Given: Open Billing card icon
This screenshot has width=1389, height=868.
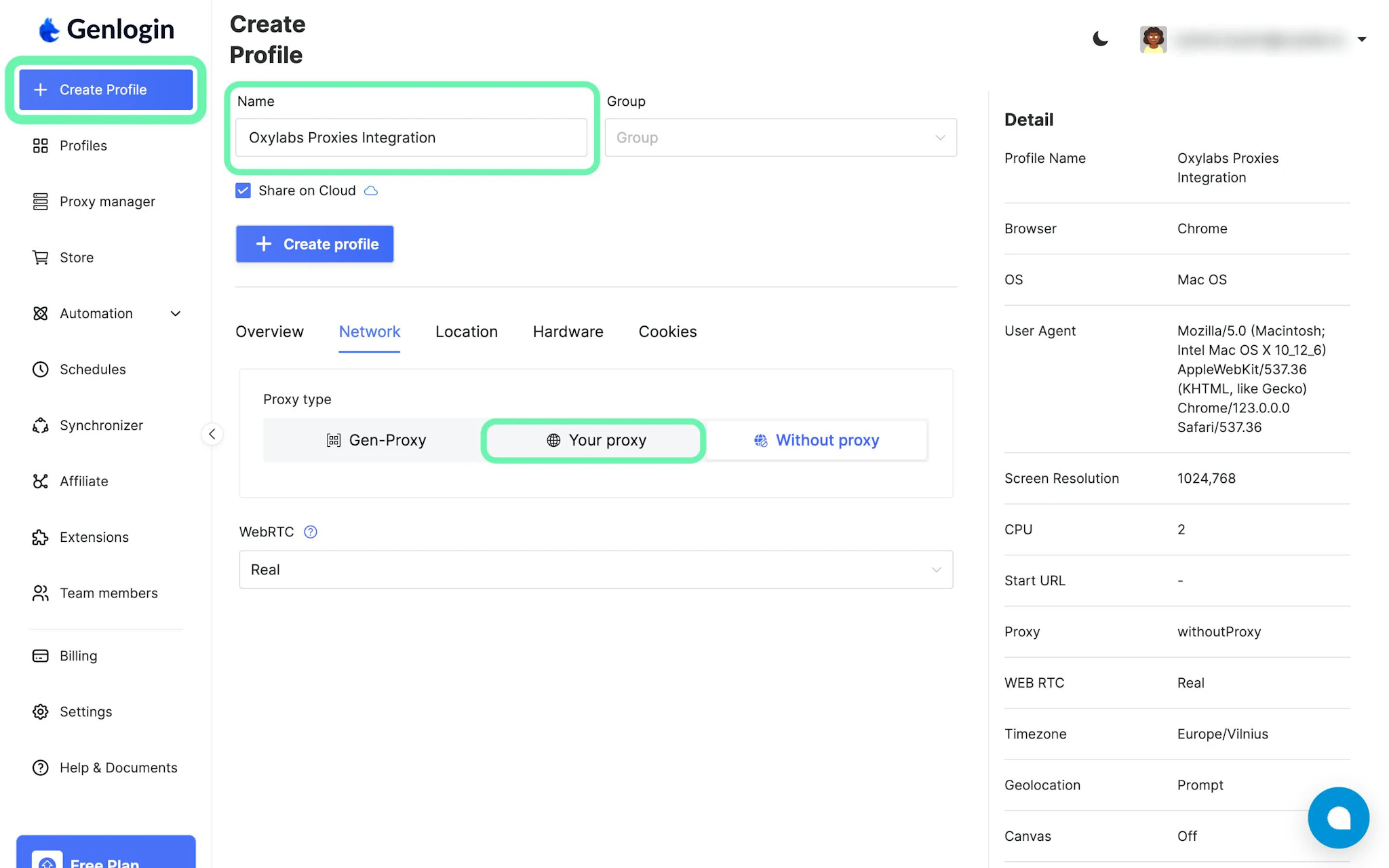Looking at the screenshot, I should [x=41, y=656].
